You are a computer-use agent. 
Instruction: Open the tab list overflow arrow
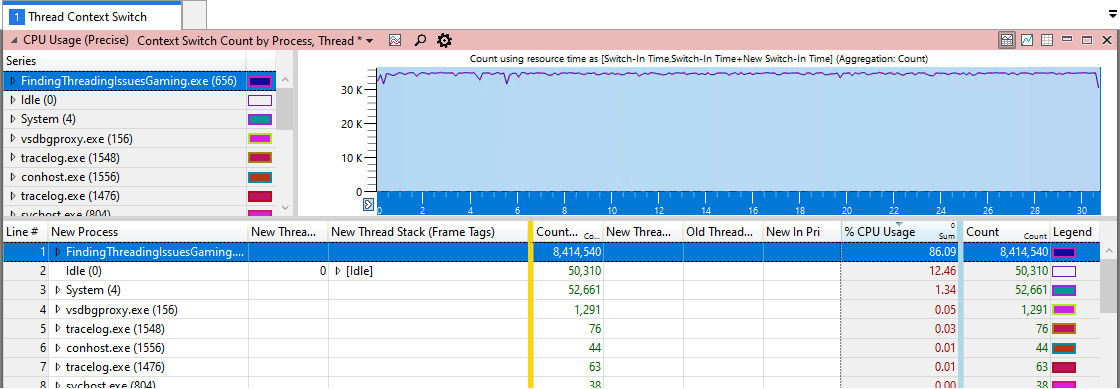point(1112,14)
